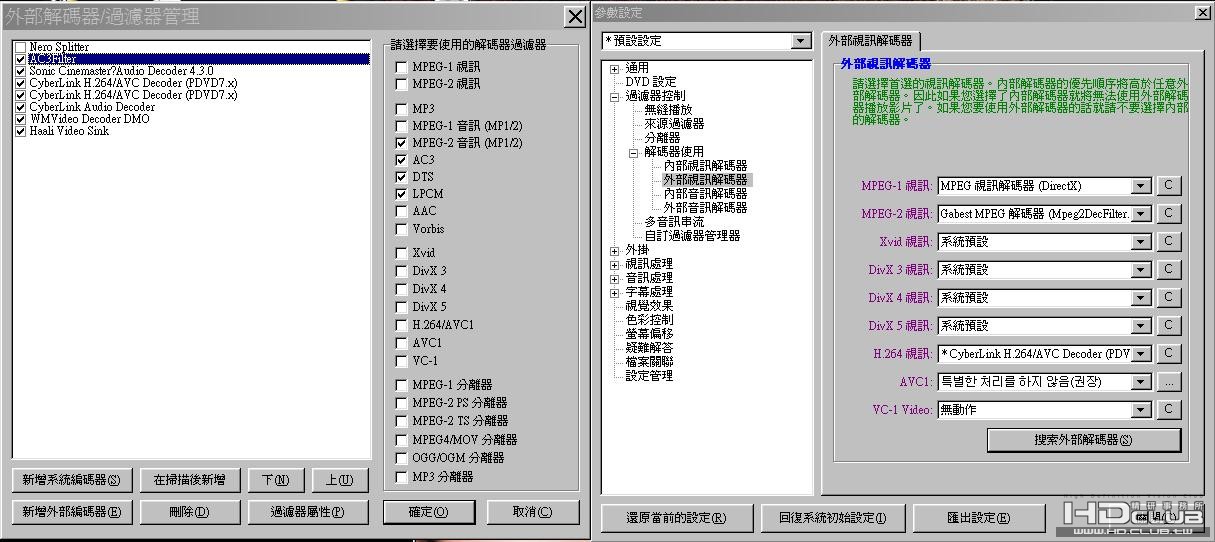This screenshot has width=1215, height=542.
Task: Select 來源過濾器 in the tree
Action: tap(674, 124)
